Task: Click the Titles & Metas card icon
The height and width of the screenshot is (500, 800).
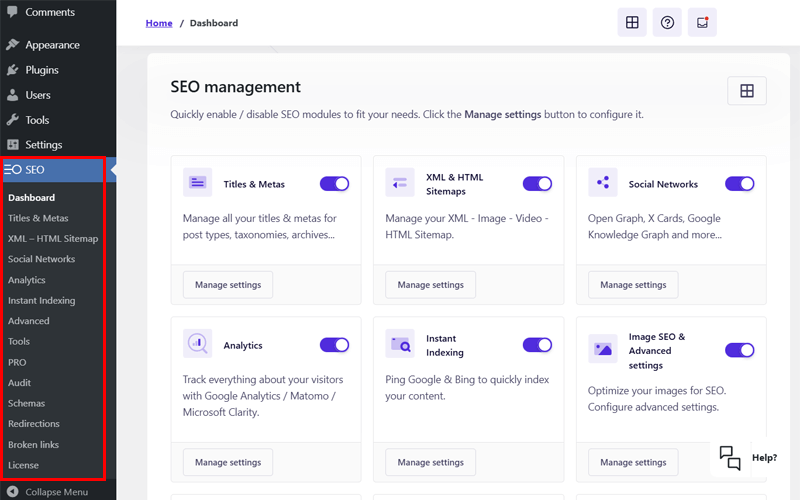Action: click(197, 182)
